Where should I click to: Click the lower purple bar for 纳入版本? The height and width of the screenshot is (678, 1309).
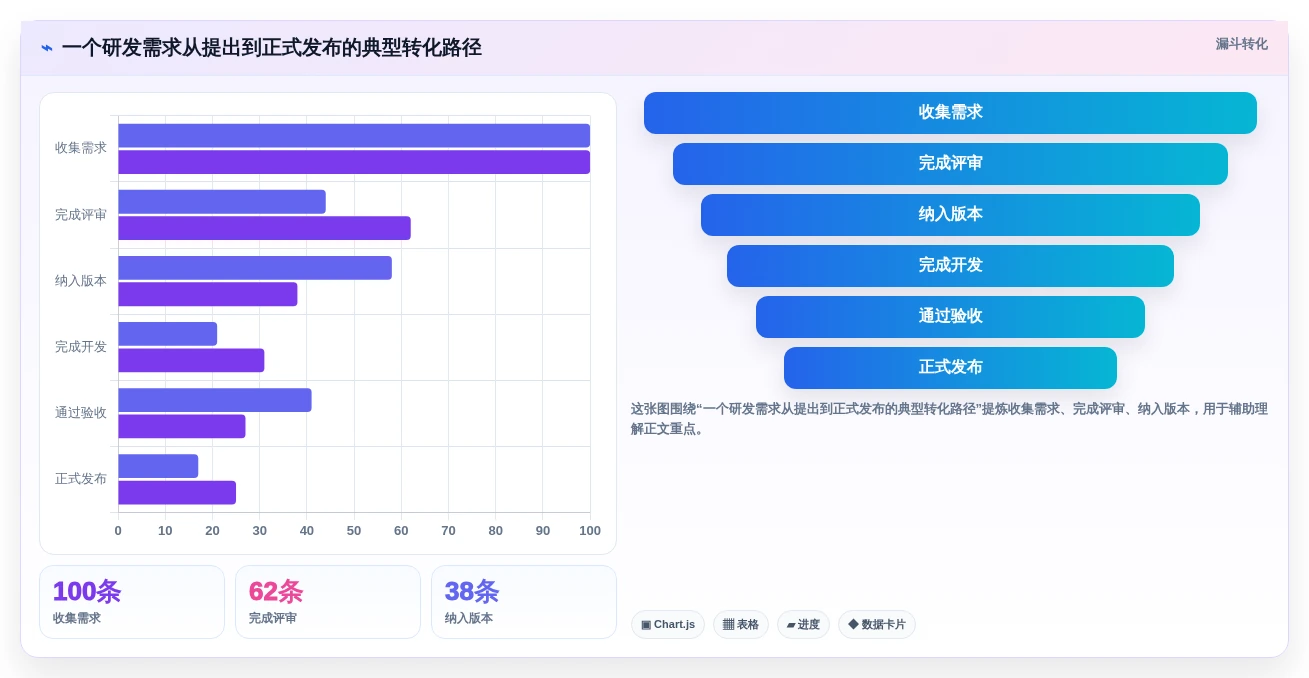(208, 294)
